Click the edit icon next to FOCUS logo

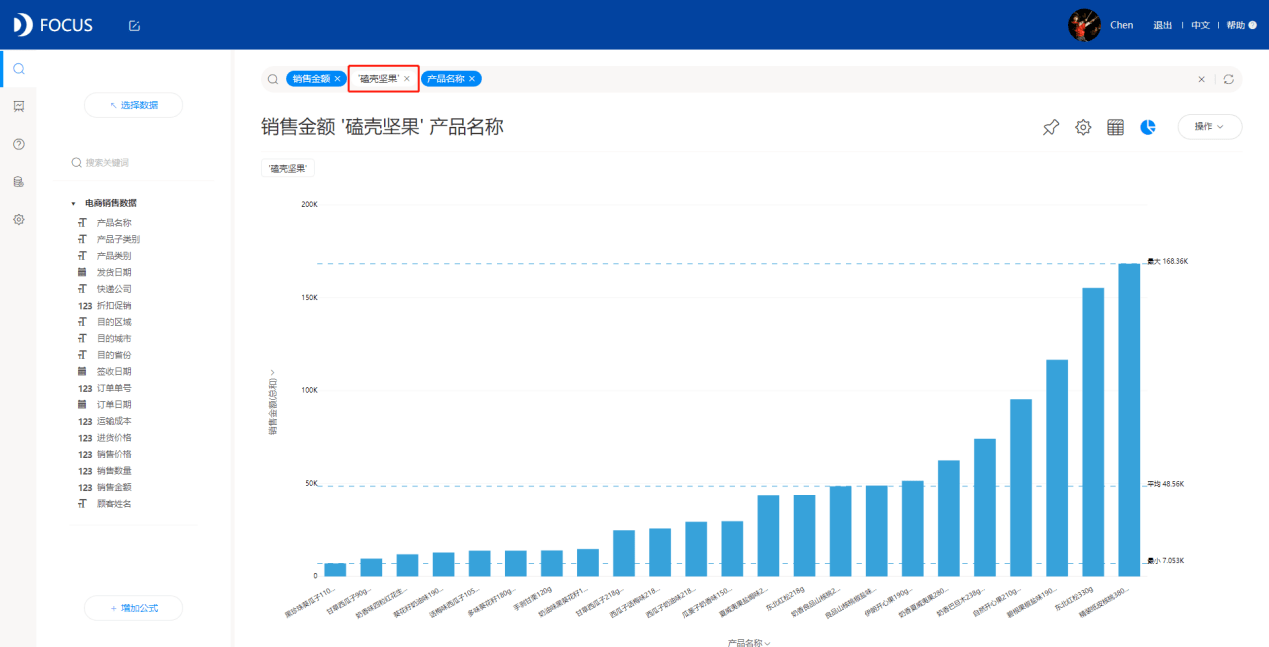point(135,25)
